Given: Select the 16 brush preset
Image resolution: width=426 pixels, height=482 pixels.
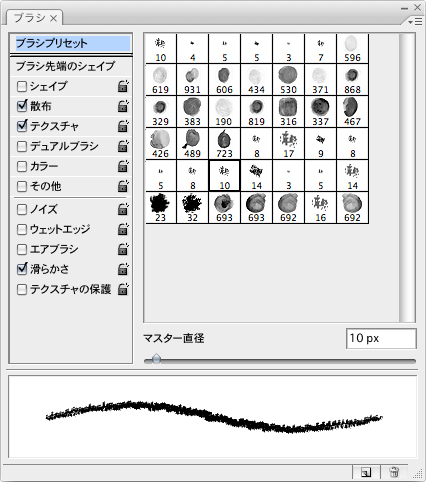Looking at the screenshot, I should [320, 208].
